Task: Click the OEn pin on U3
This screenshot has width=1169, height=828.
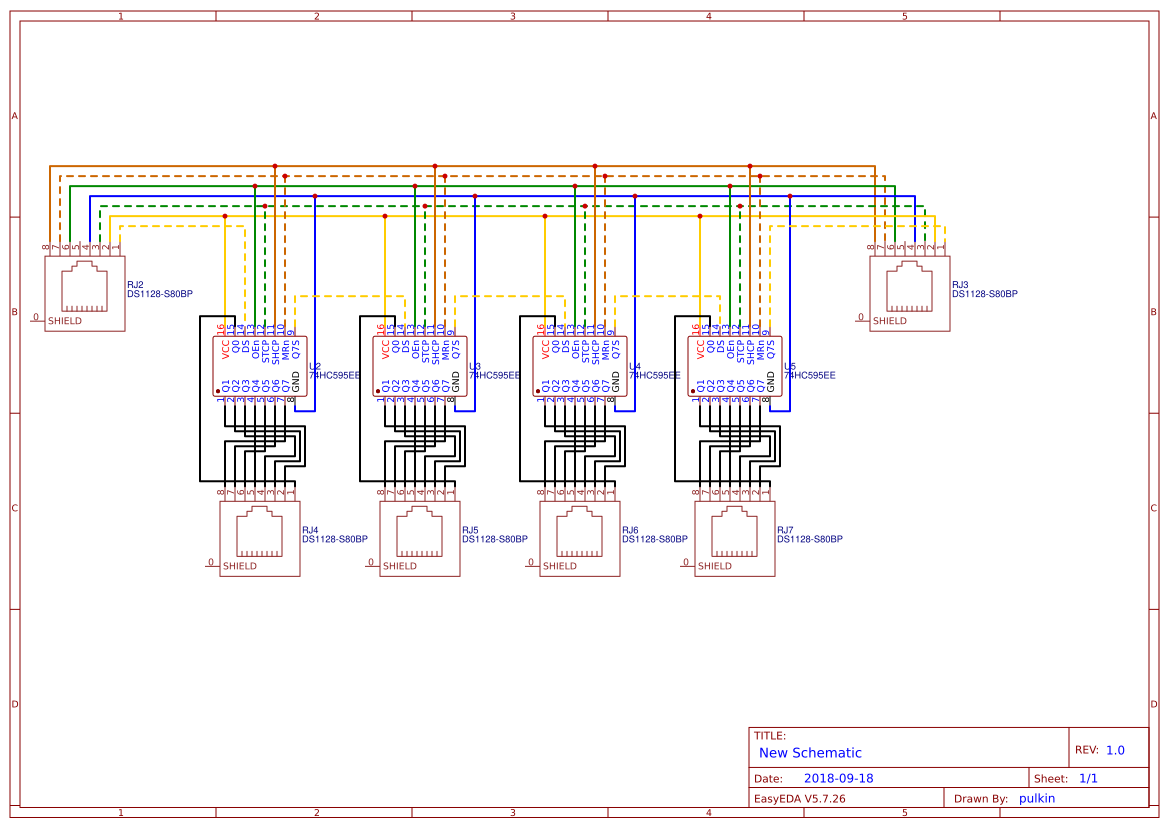Action: (x=417, y=349)
